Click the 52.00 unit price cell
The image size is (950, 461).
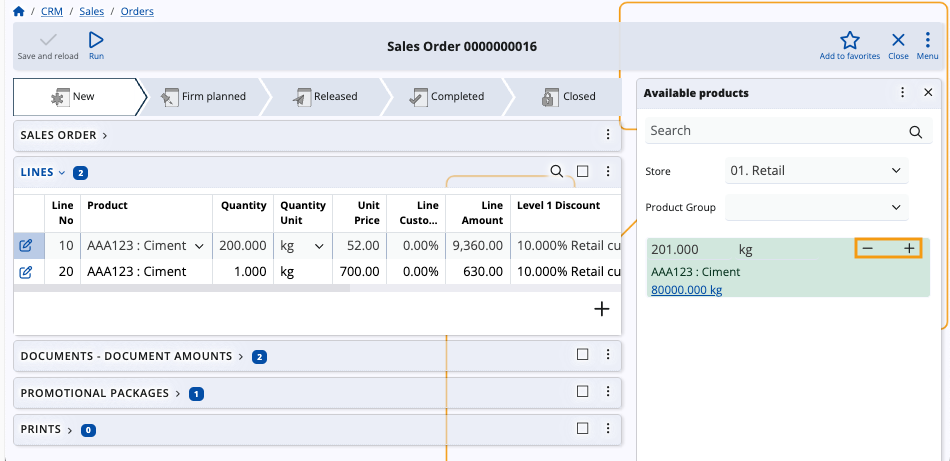click(360, 246)
